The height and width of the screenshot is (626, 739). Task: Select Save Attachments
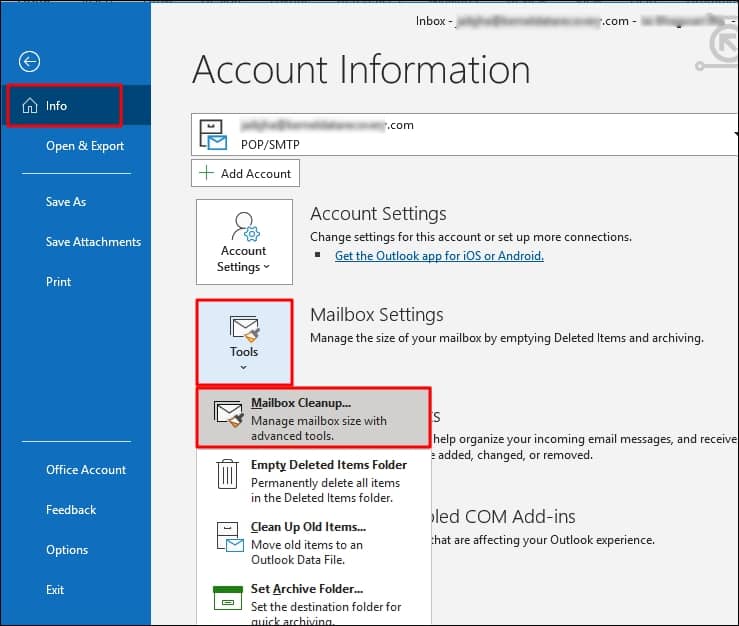pos(93,242)
